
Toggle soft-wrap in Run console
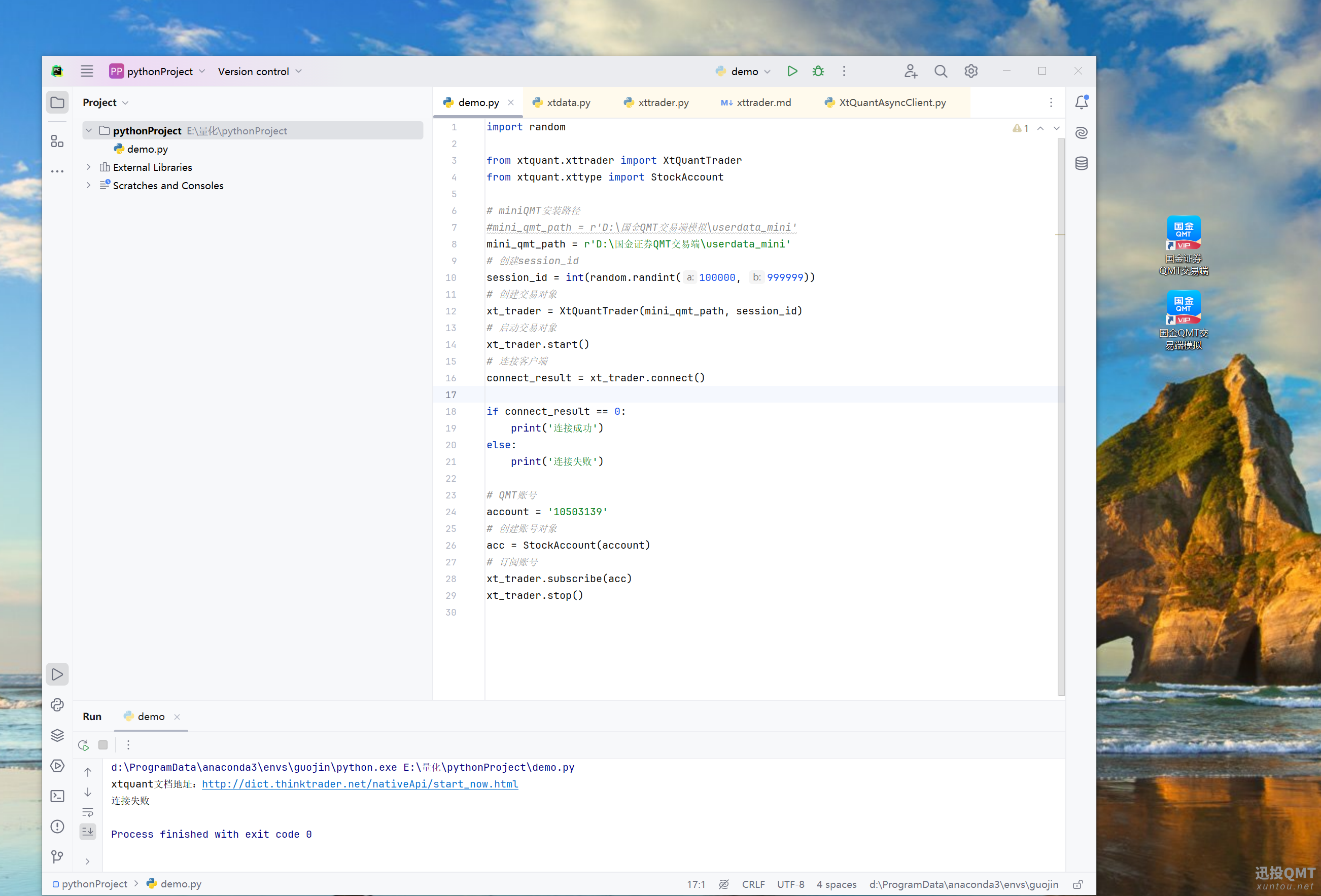88,812
